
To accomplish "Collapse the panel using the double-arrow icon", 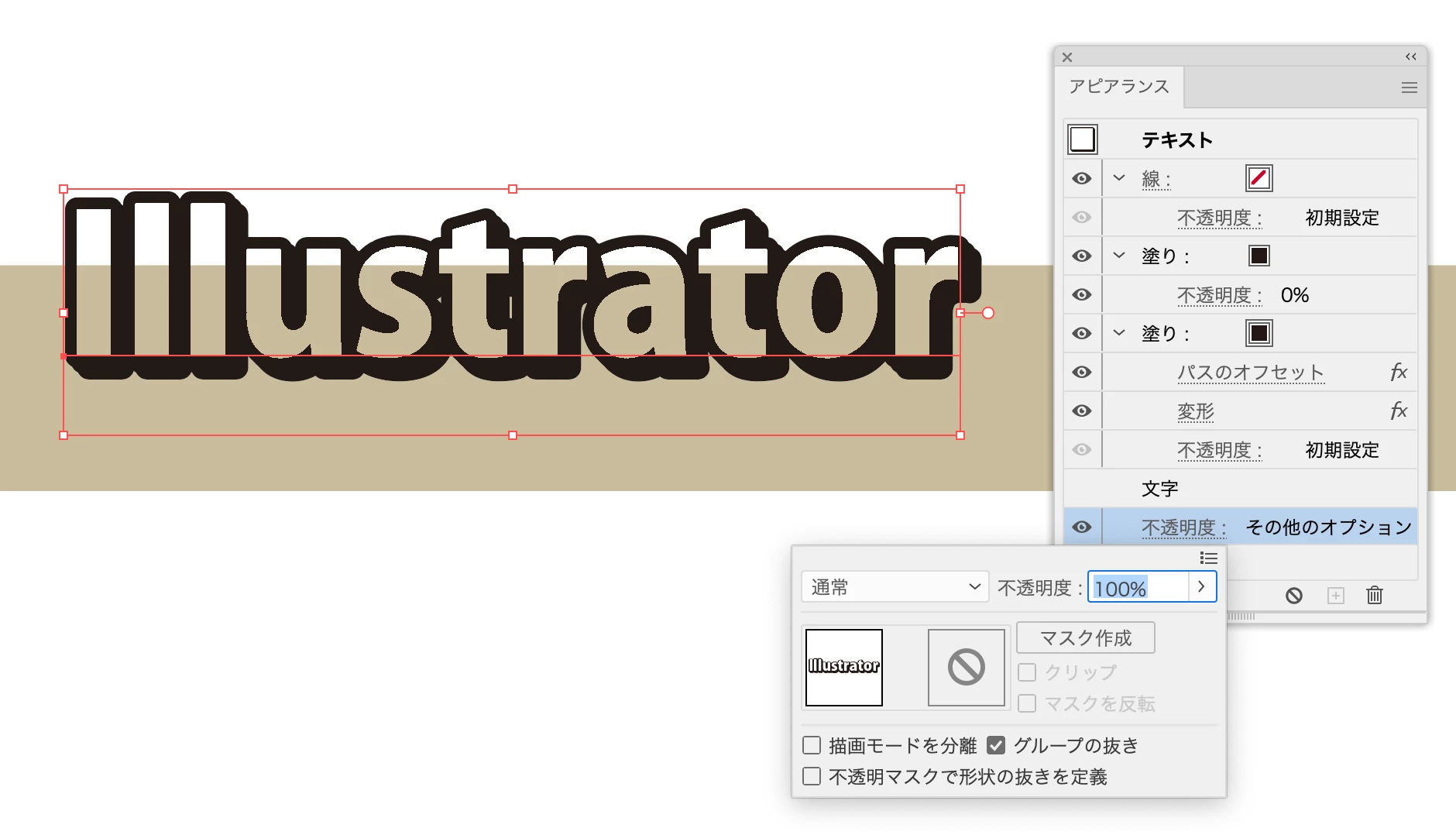I will click(1411, 57).
